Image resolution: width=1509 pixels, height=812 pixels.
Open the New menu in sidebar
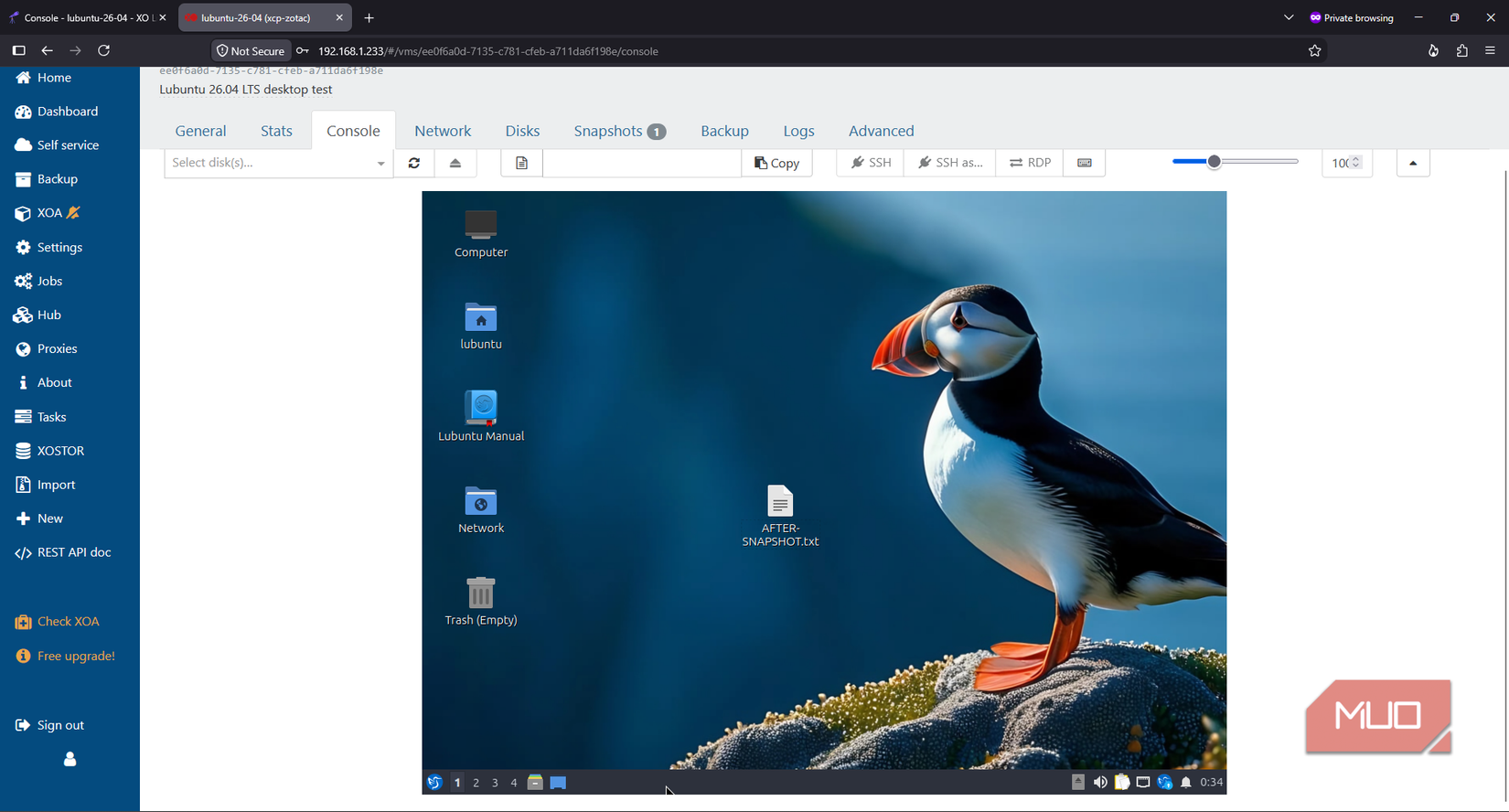pos(39,518)
